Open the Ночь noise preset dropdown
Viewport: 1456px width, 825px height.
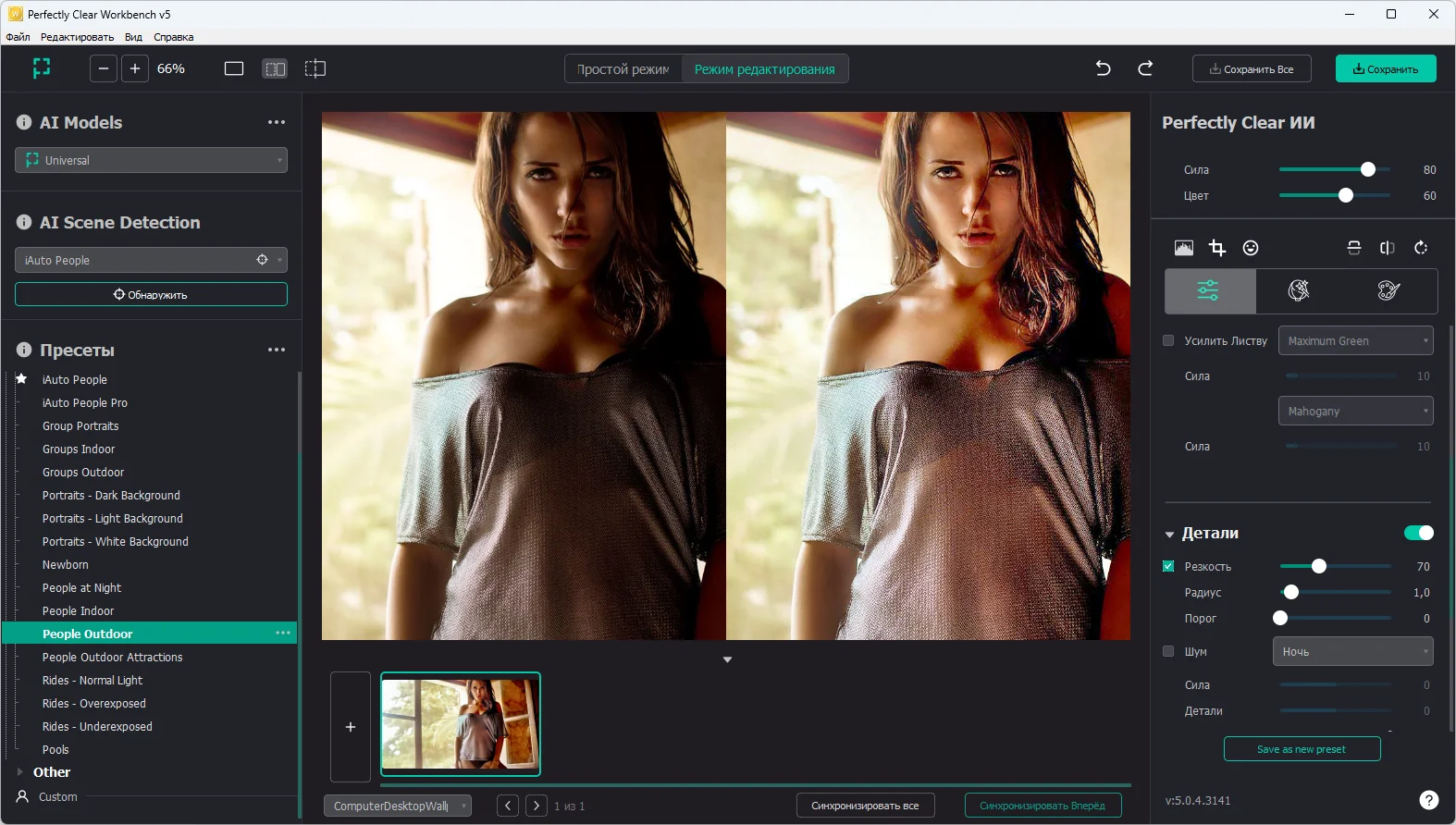pyautogui.click(x=1352, y=651)
